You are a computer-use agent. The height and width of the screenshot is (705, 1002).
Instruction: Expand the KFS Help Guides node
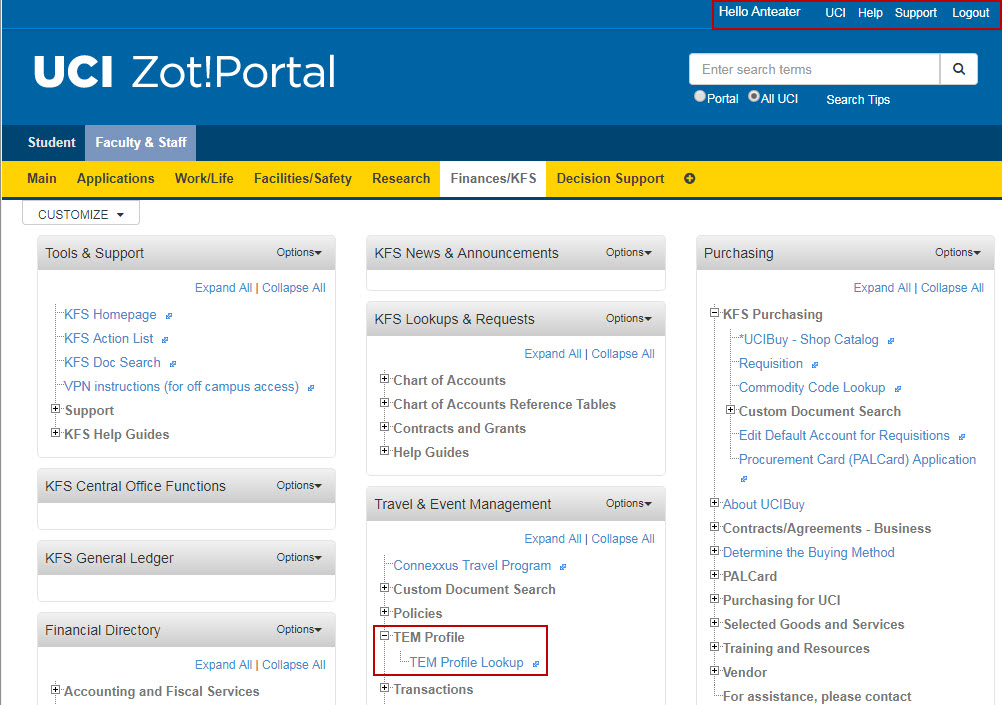tap(56, 433)
